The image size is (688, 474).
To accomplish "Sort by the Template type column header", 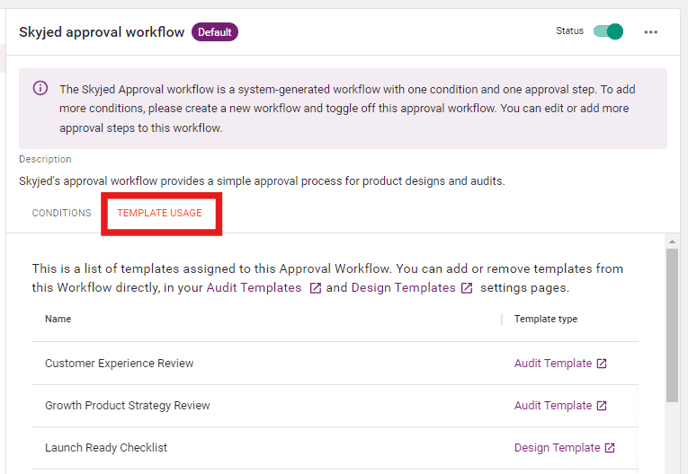I will click(546, 319).
